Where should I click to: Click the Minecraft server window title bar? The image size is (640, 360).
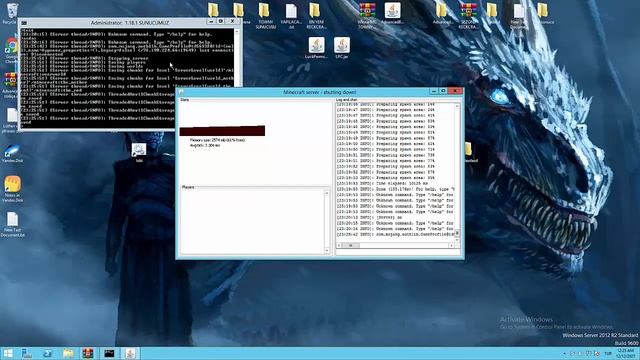(x=320, y=92)
